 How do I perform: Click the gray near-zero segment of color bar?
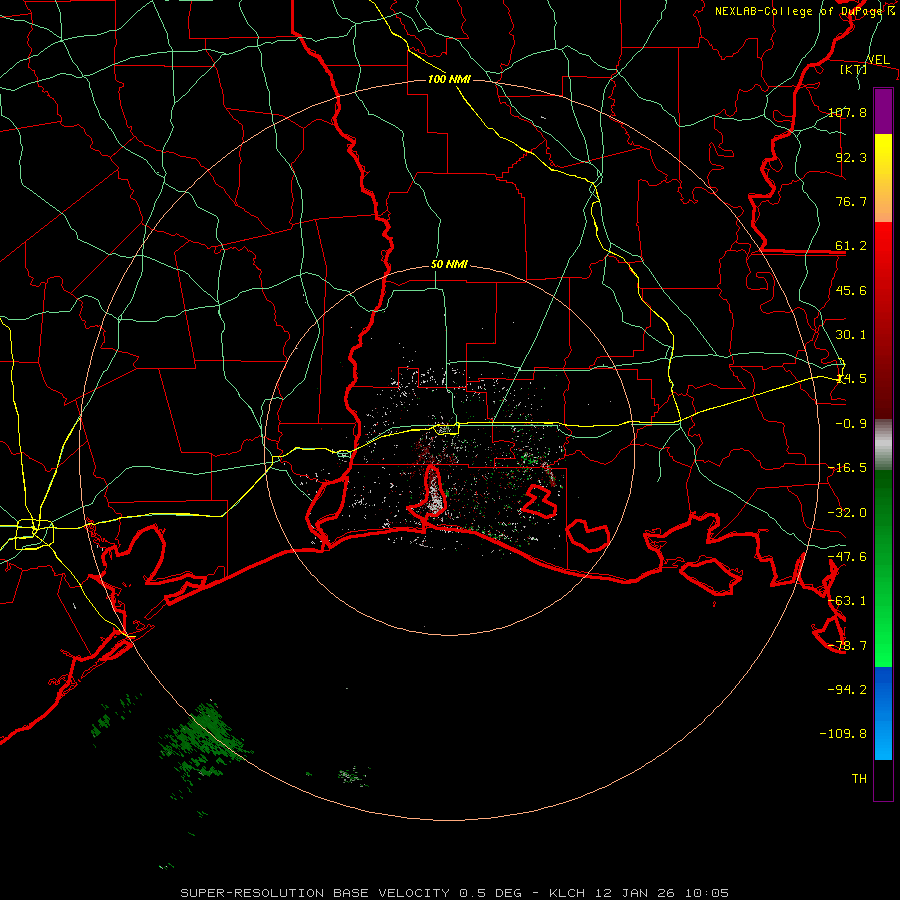click(x=883, y=445)
